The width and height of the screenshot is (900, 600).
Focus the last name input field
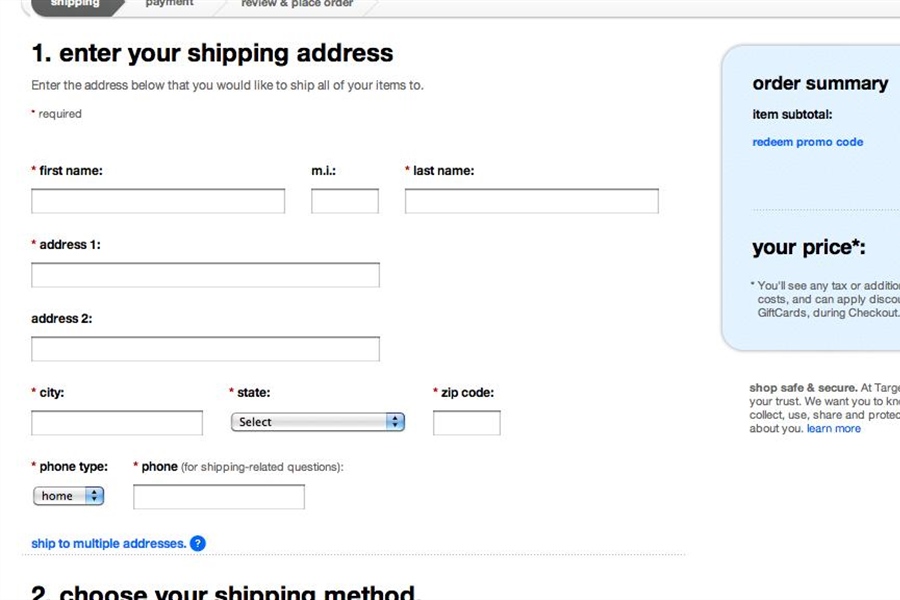coord(531,201)
